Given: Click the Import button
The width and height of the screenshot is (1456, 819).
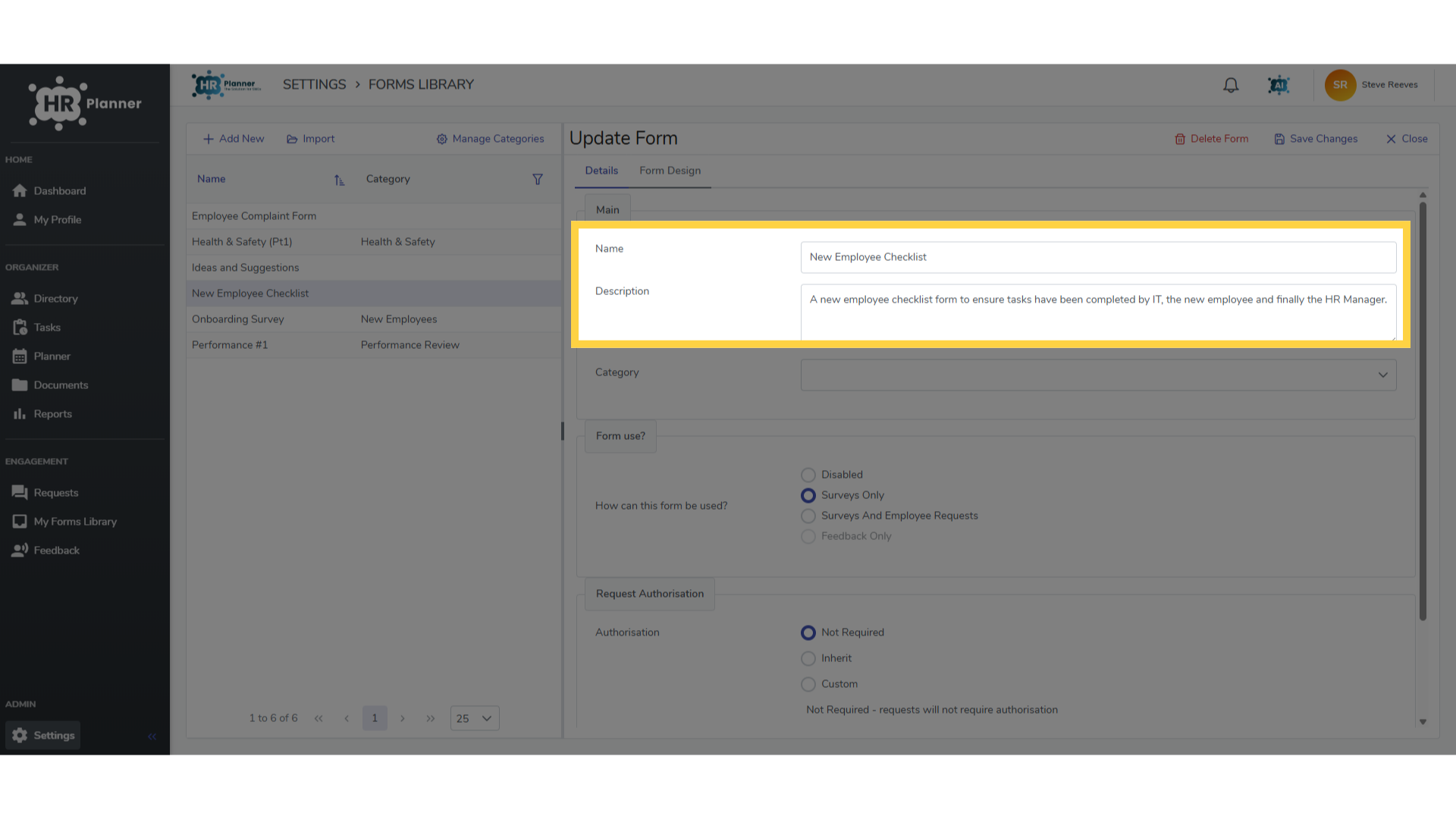Looking at the screenshot, I should 310,139.
